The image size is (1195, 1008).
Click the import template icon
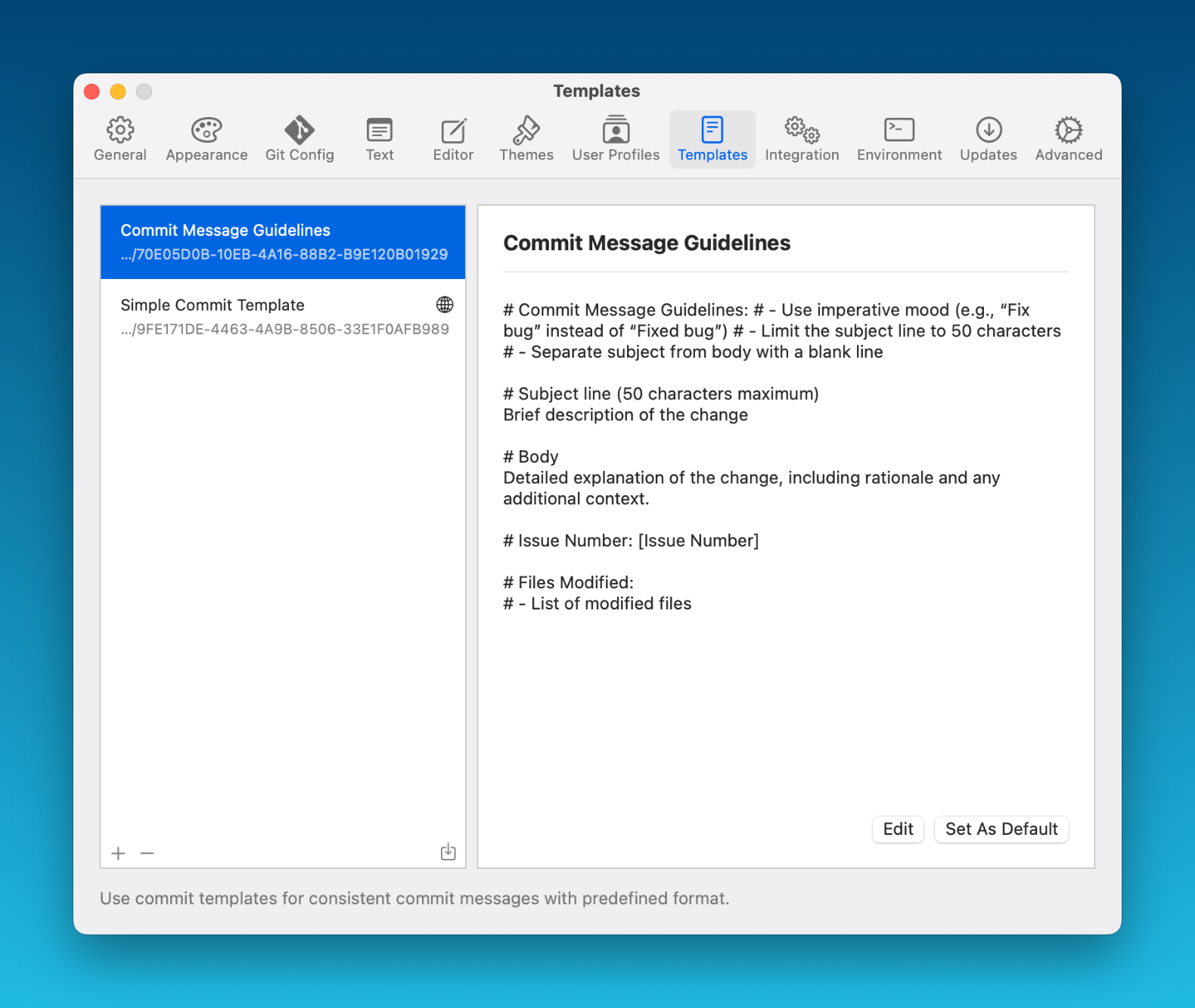[449, 852]
